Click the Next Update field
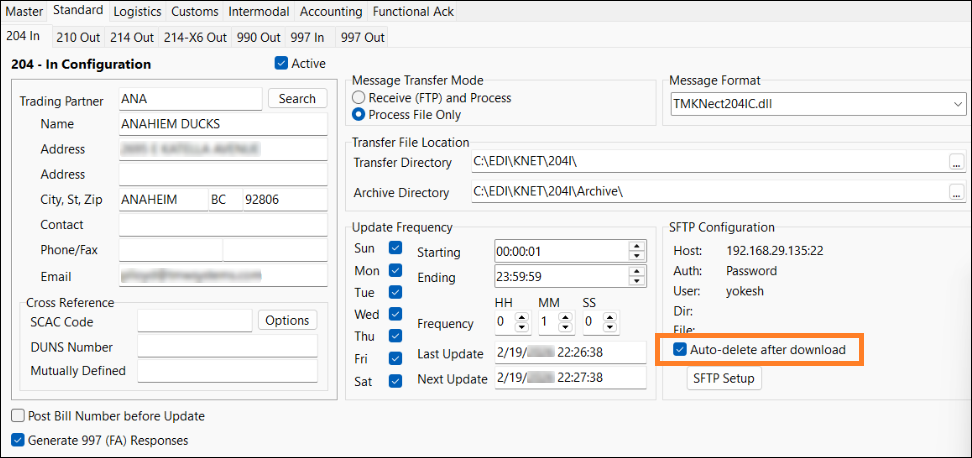The width and height of the screenshot is (972, 458). (570, 378)
